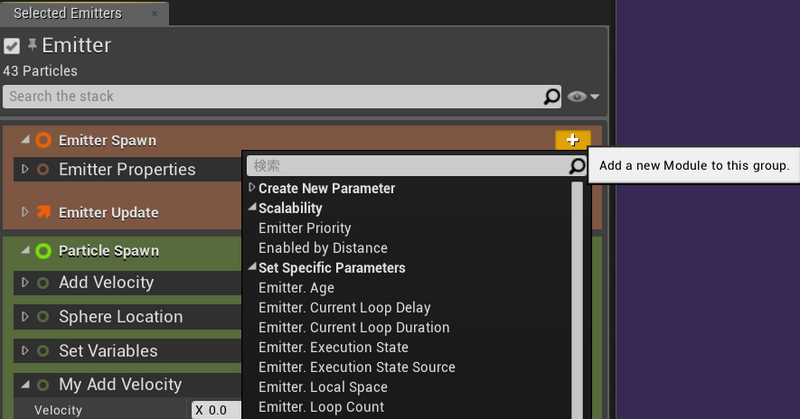Select Emitter. Current Loop Duration

coord(354,328)
